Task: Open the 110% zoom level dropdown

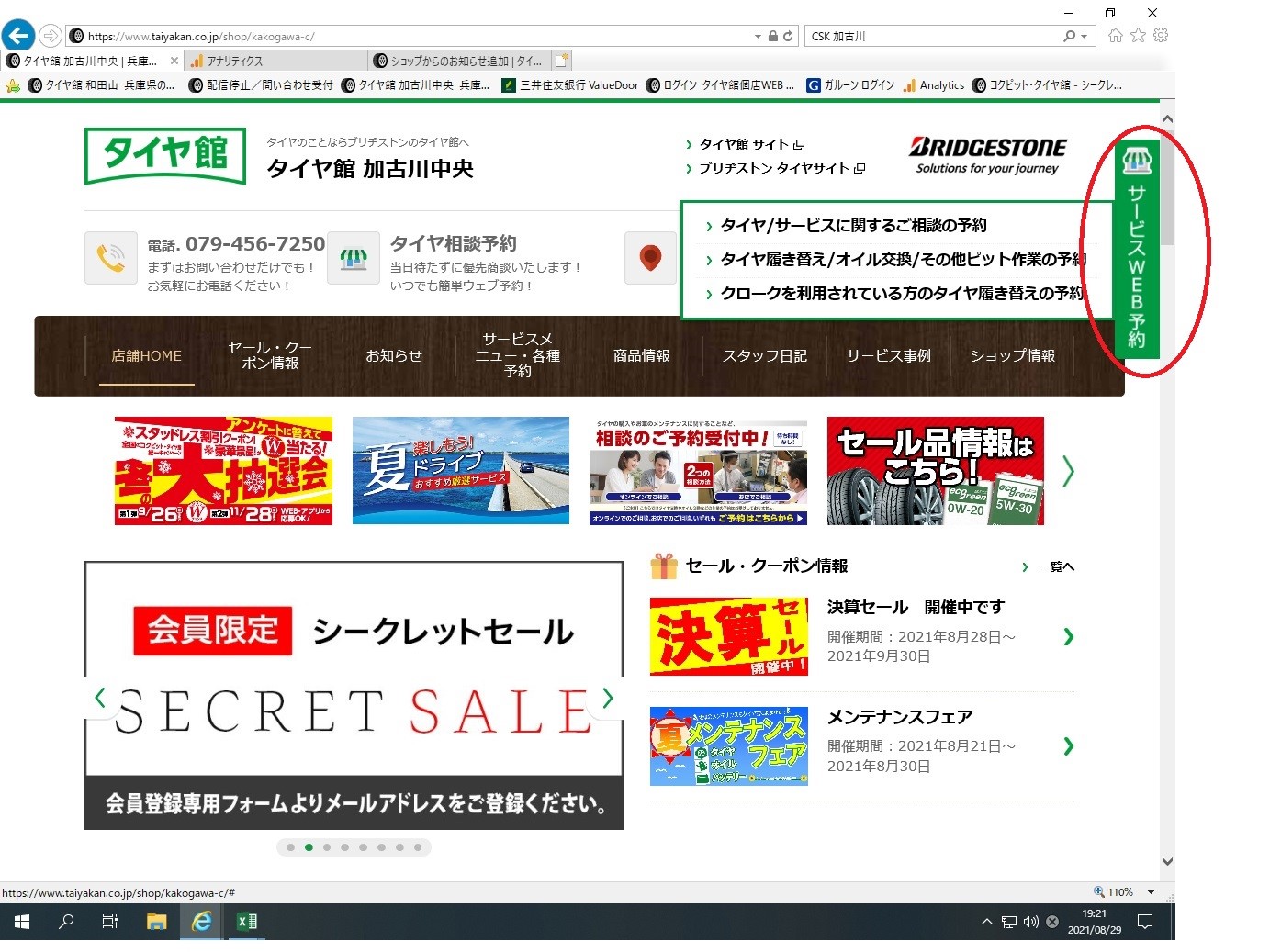Action: coord(1151,892)
